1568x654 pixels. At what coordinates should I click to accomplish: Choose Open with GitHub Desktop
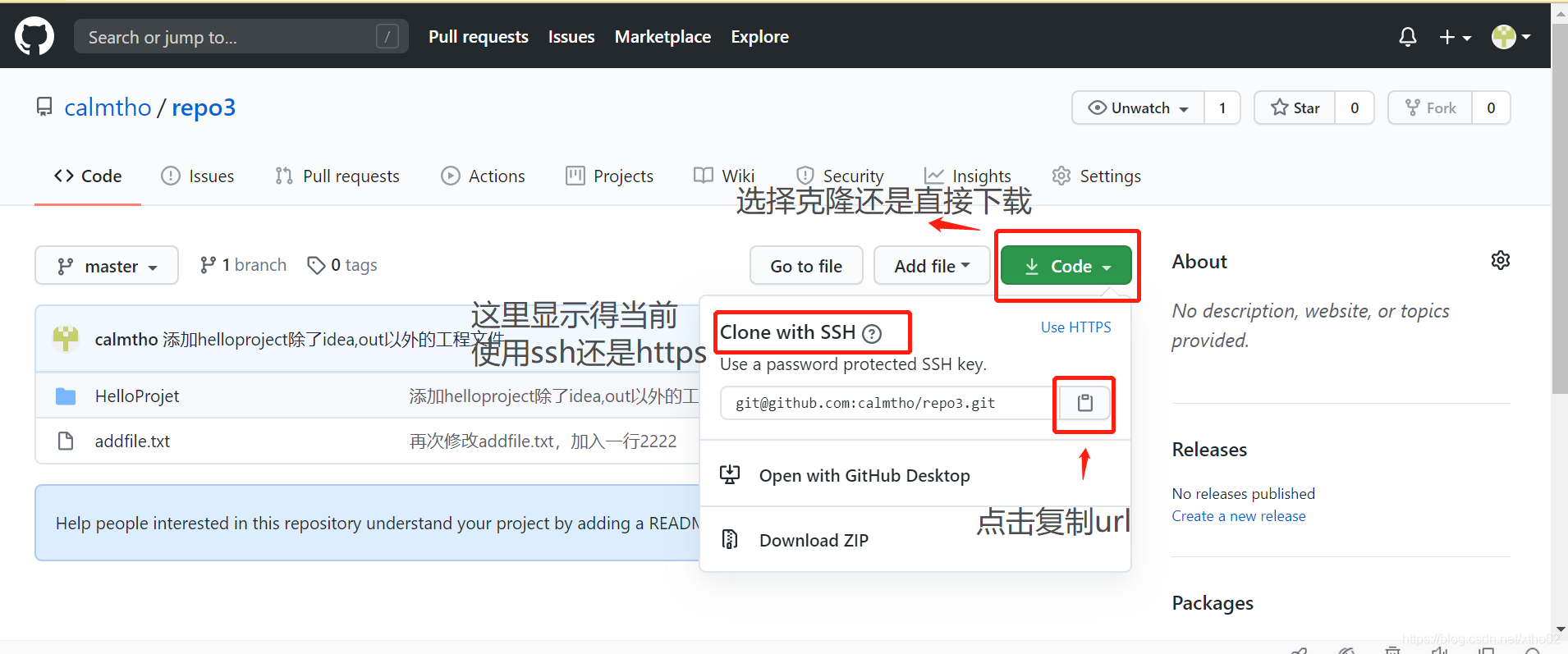coord(915,475)
